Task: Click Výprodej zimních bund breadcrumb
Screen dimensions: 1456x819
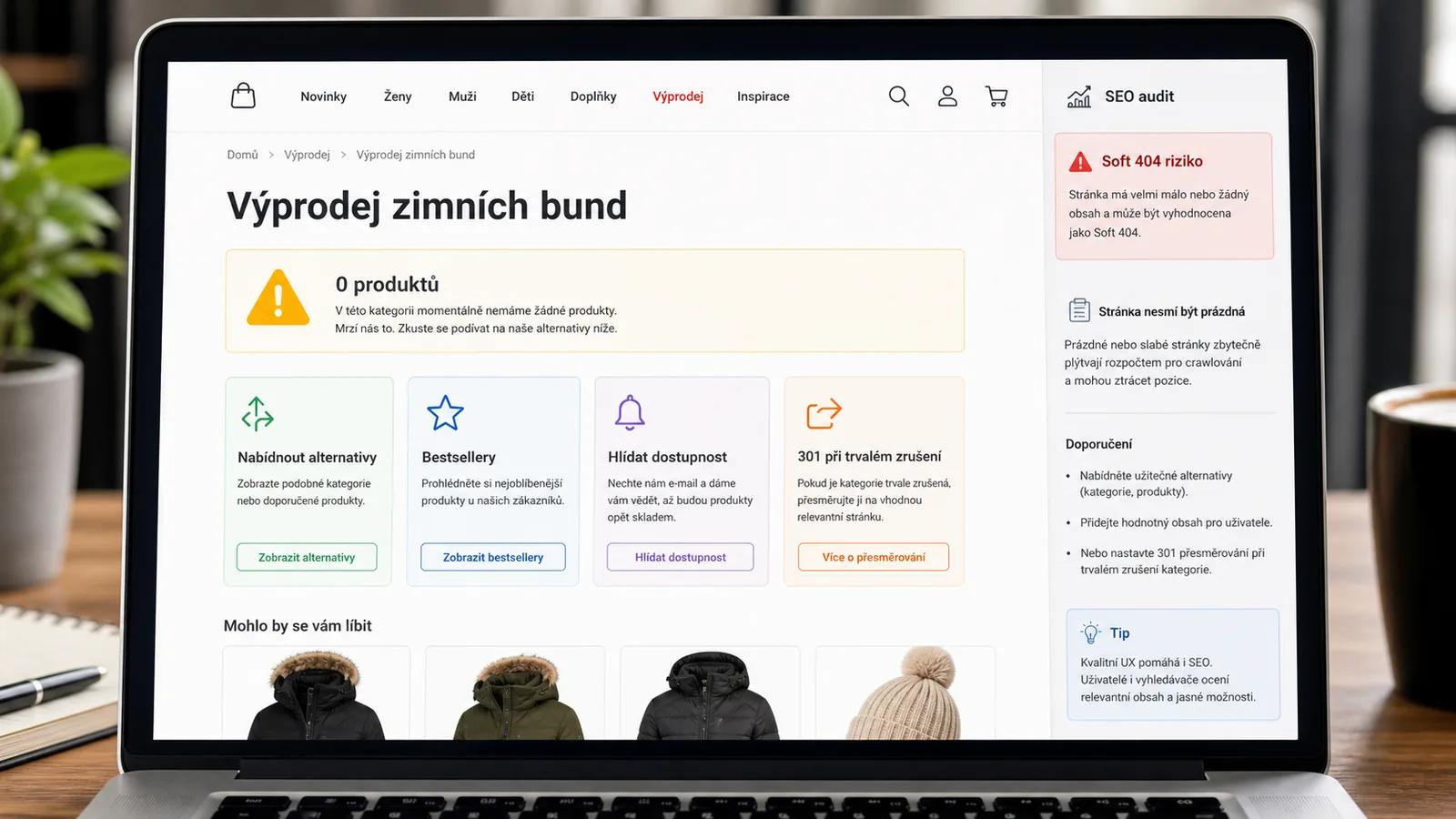Action: (415, 155)
